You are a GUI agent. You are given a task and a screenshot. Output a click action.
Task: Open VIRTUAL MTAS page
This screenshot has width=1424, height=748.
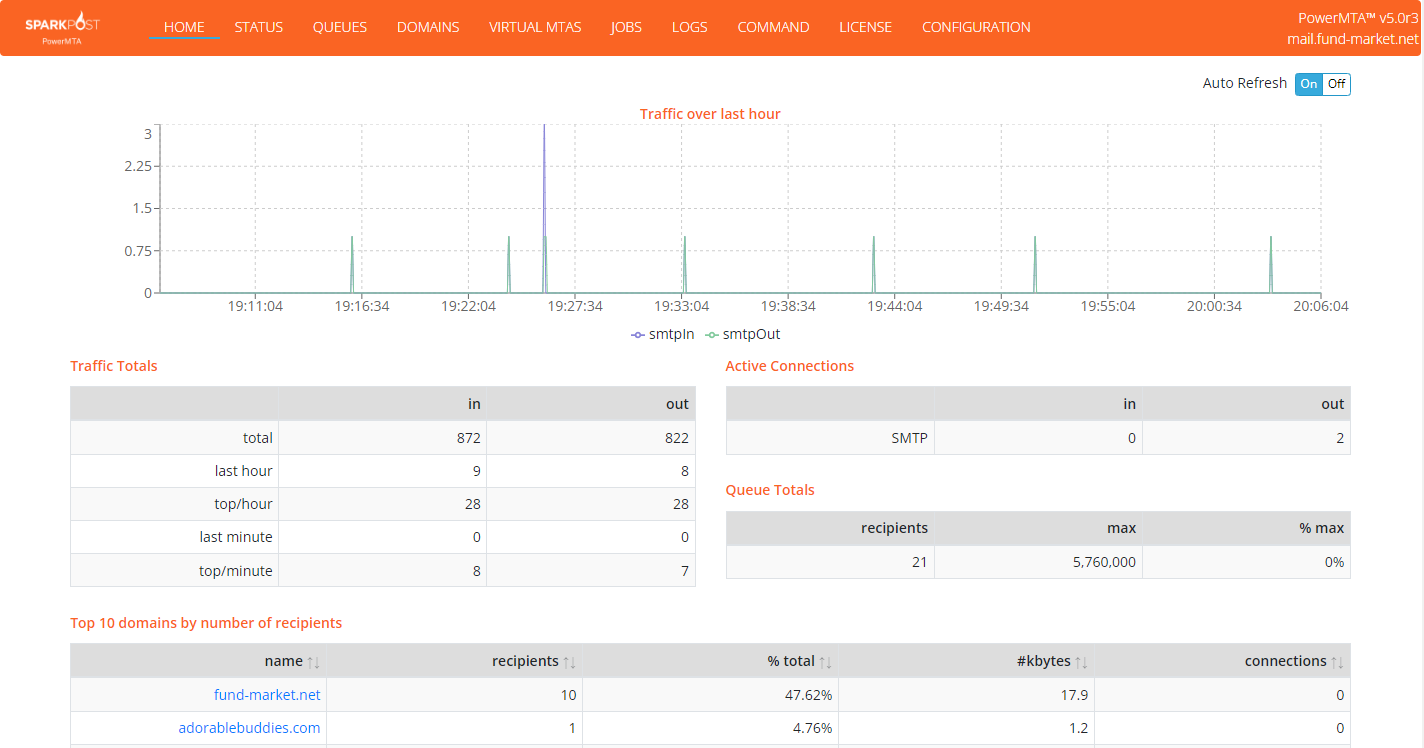(535, 28)
